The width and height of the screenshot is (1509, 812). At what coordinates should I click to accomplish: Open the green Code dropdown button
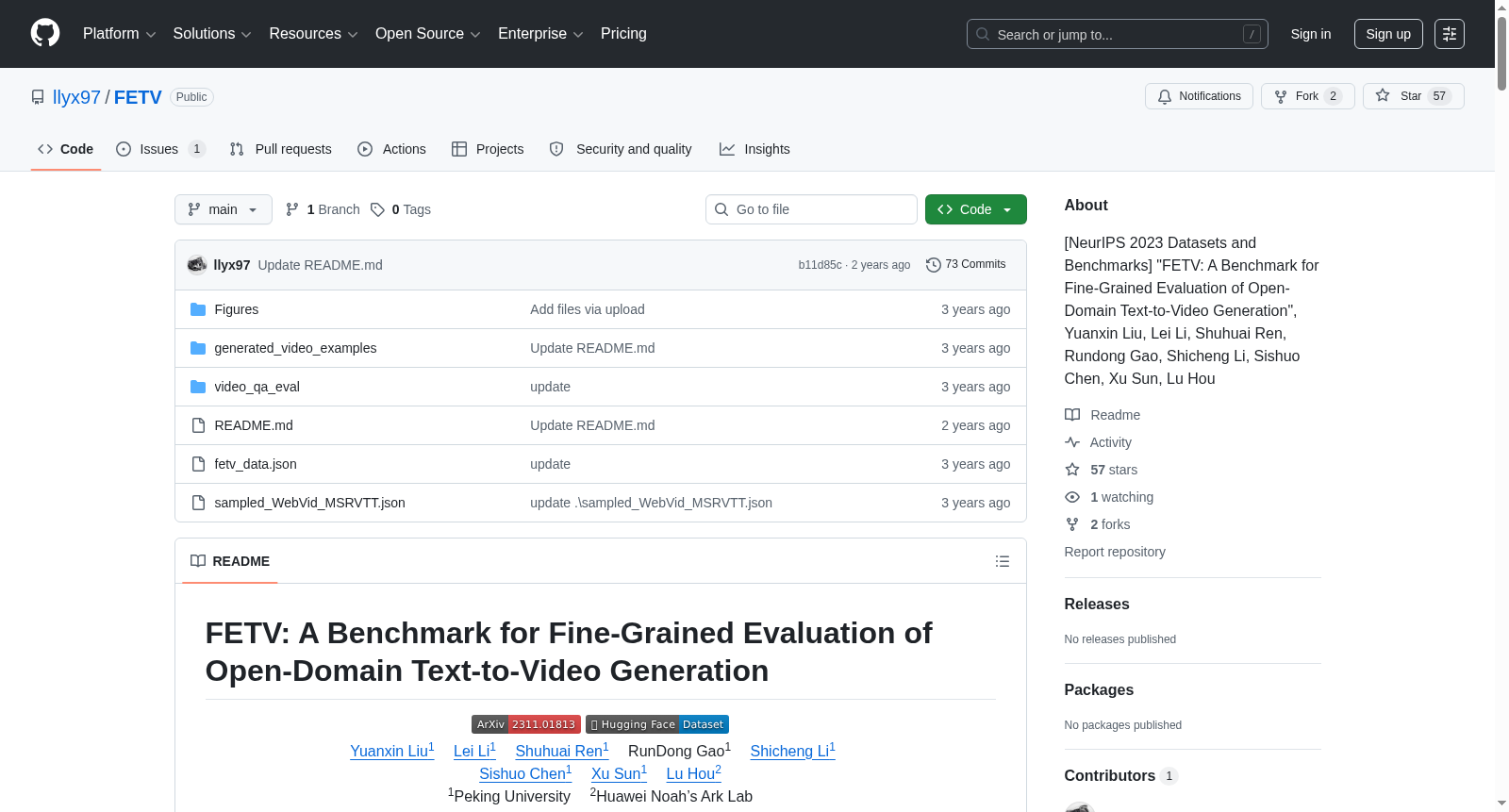pos(975,209)
